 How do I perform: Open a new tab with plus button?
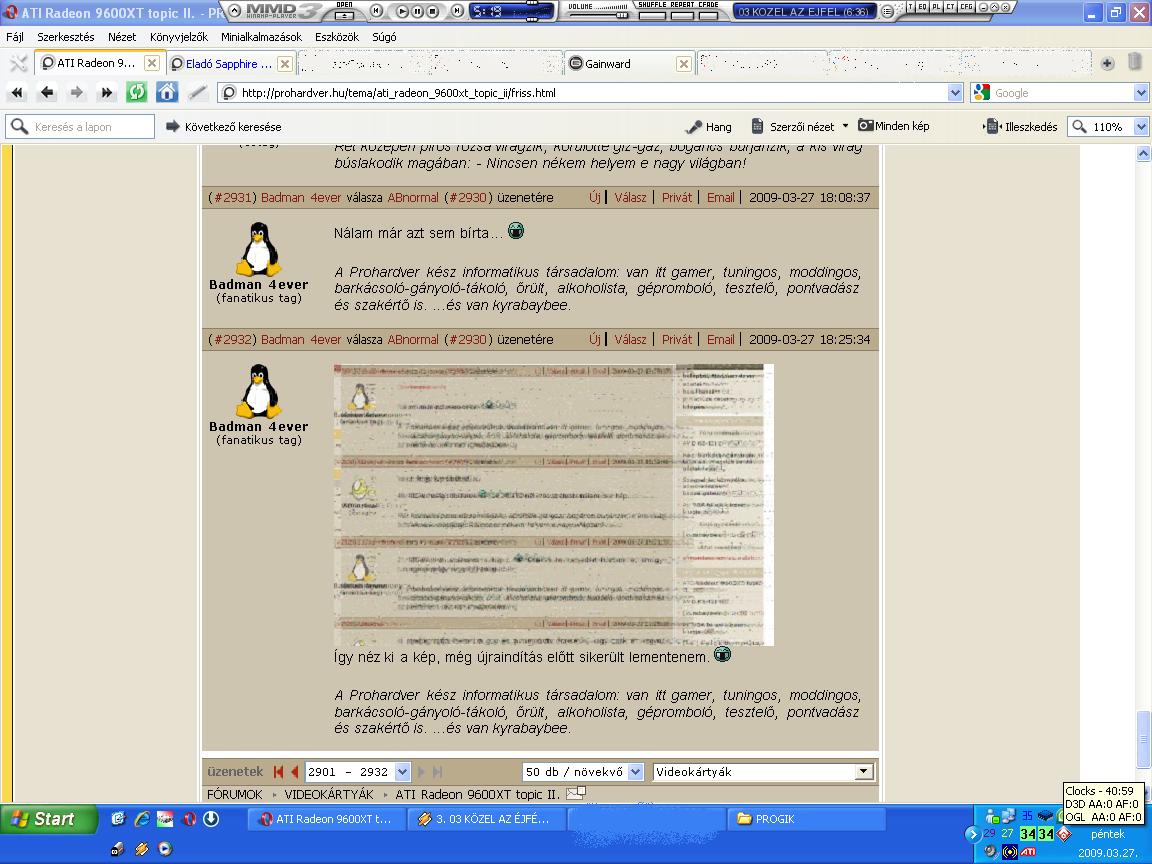coord(1107,63)
